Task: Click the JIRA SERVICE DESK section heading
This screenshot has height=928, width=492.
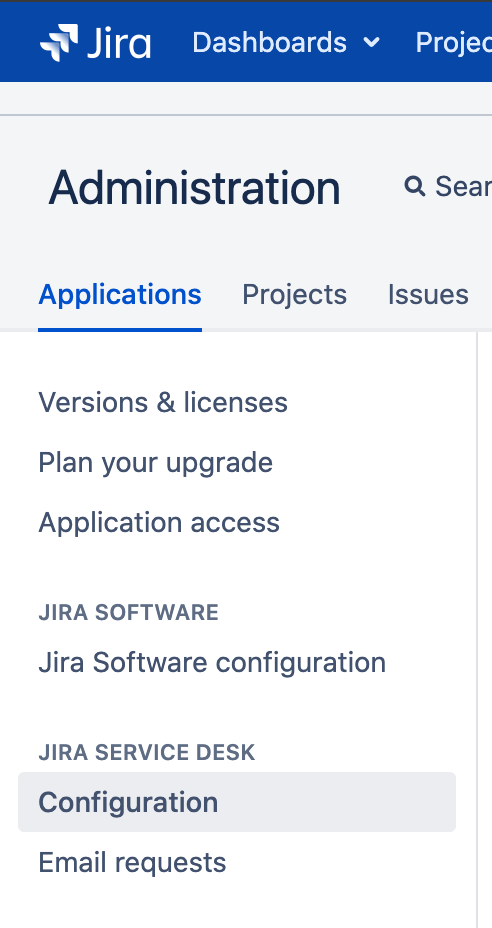Action: [147, 752]
